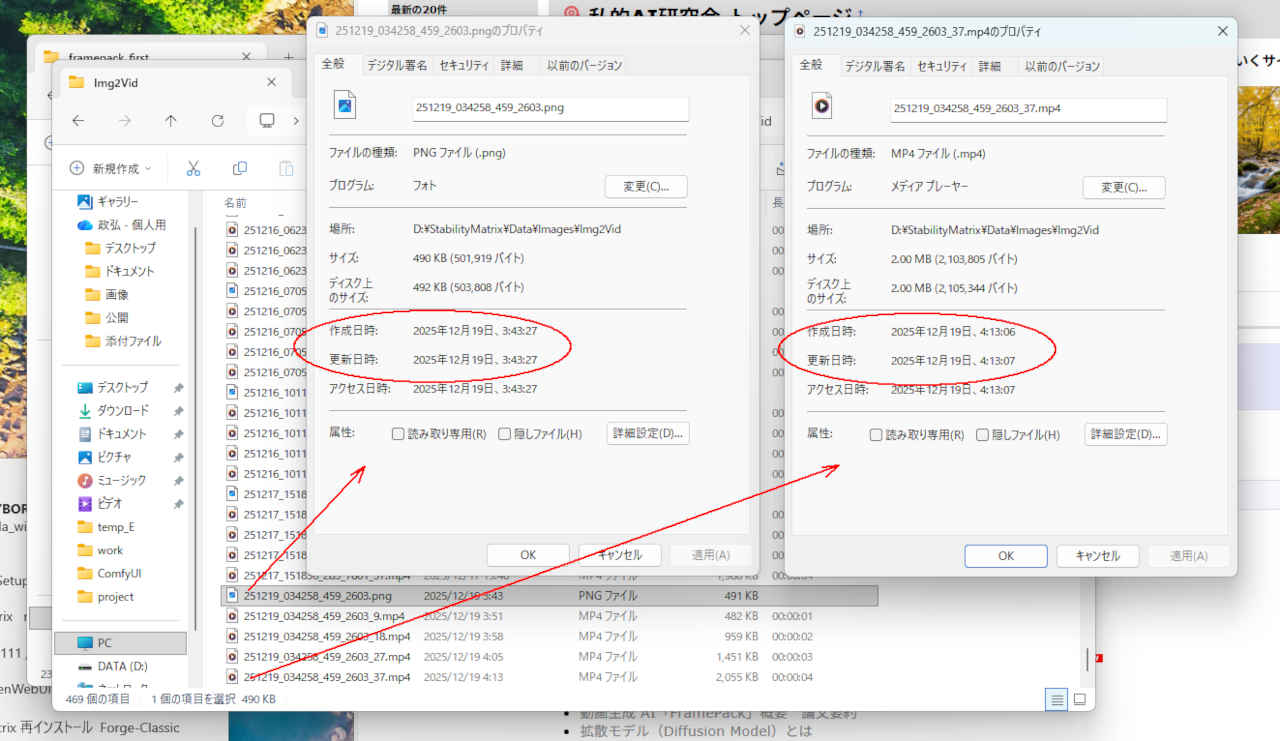Open ギャラリー in the navigation pane
This screenshot has width=1280, height=741.
120,202
